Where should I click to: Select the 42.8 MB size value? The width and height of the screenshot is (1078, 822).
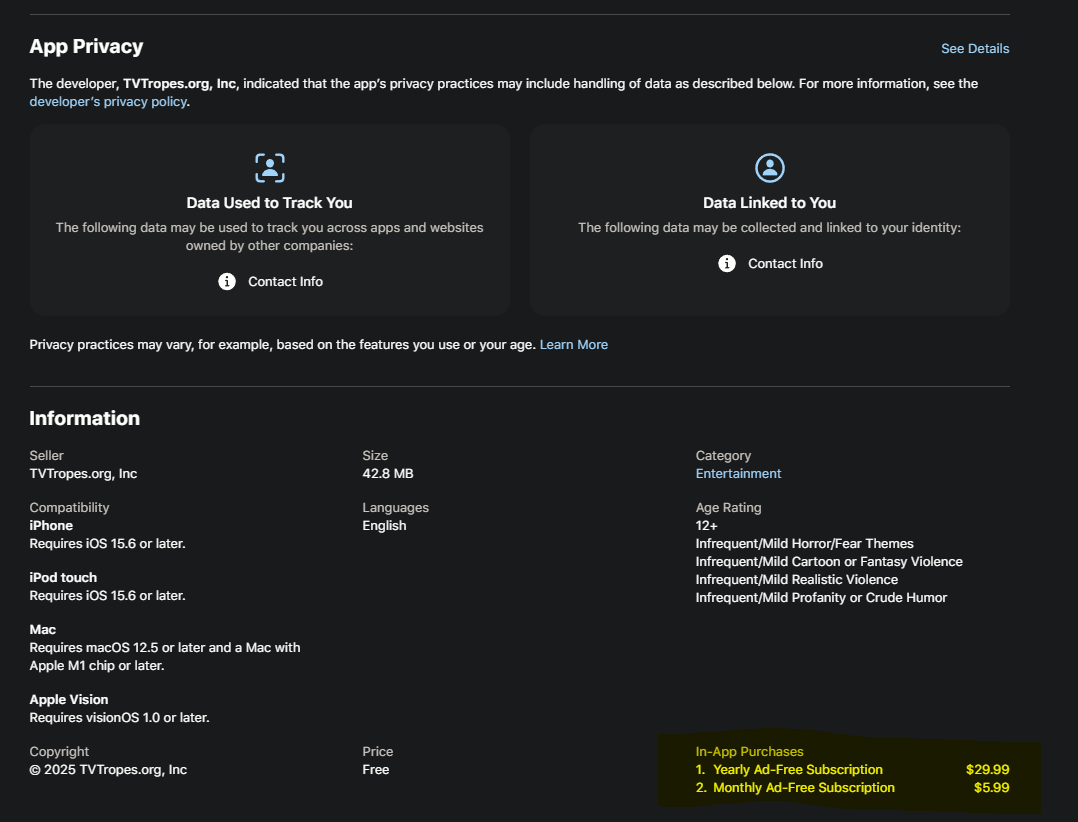tap(388, 474)
